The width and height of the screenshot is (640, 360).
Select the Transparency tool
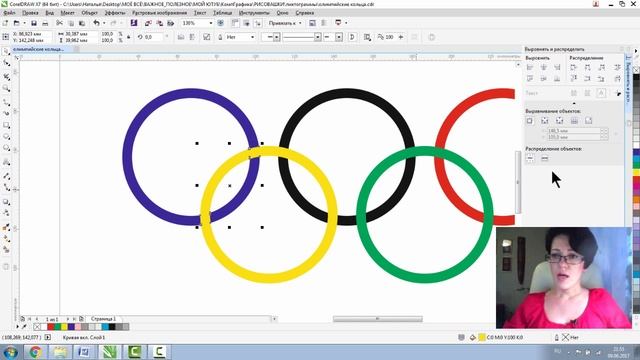click(6, 213)
